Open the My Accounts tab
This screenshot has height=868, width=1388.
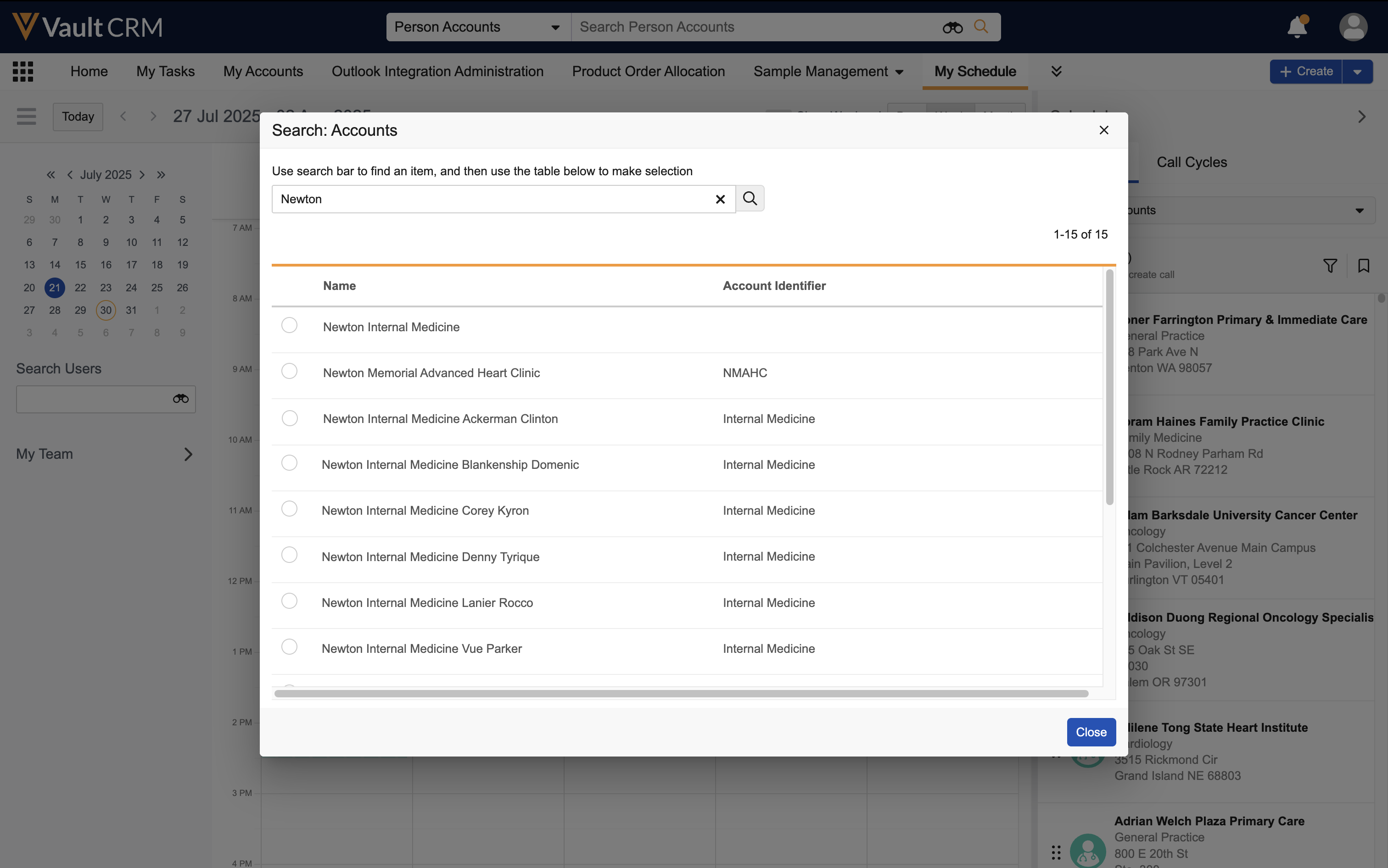click(263, 72)
